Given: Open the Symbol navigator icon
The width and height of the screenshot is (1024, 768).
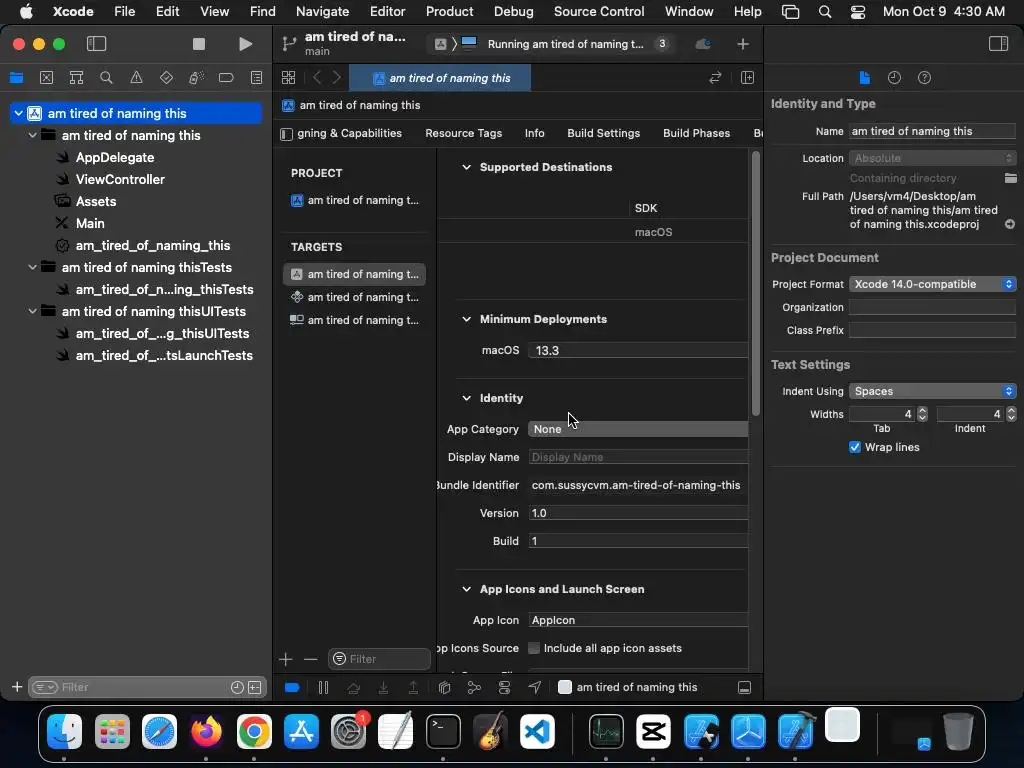Looking at the screenshot, I should [76, 78].
